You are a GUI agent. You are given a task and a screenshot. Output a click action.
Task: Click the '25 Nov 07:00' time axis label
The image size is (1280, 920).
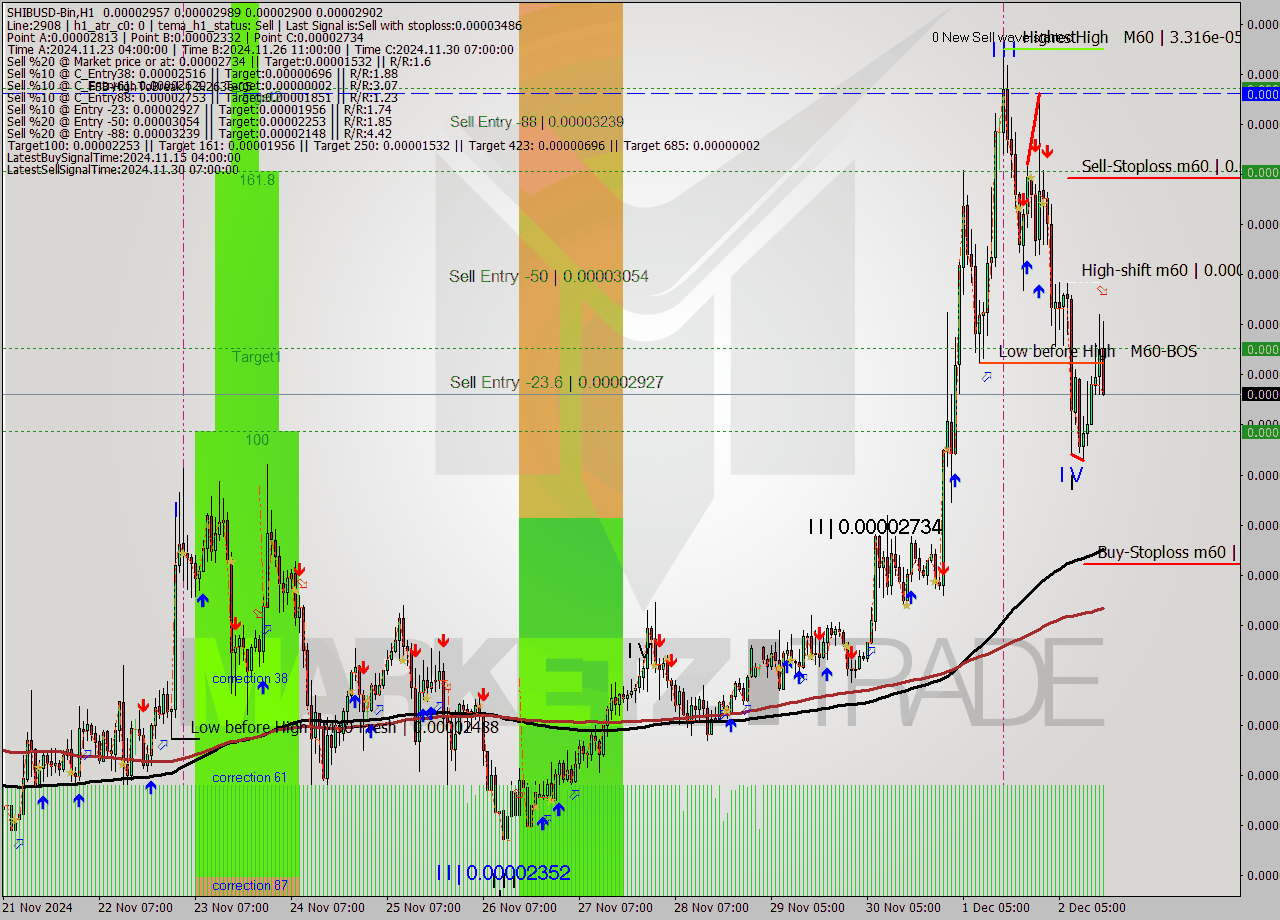(x=423, y=908)
